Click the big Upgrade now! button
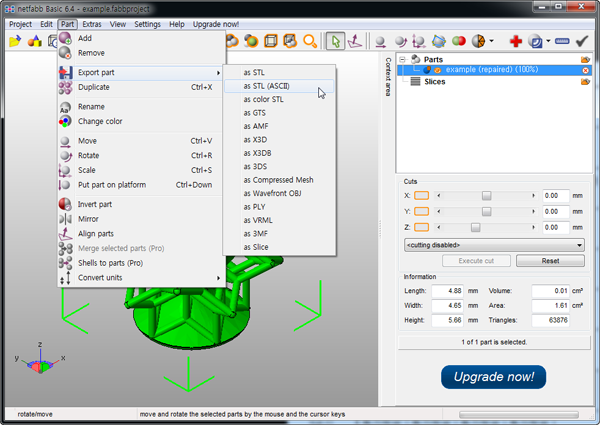 (493, 377)
